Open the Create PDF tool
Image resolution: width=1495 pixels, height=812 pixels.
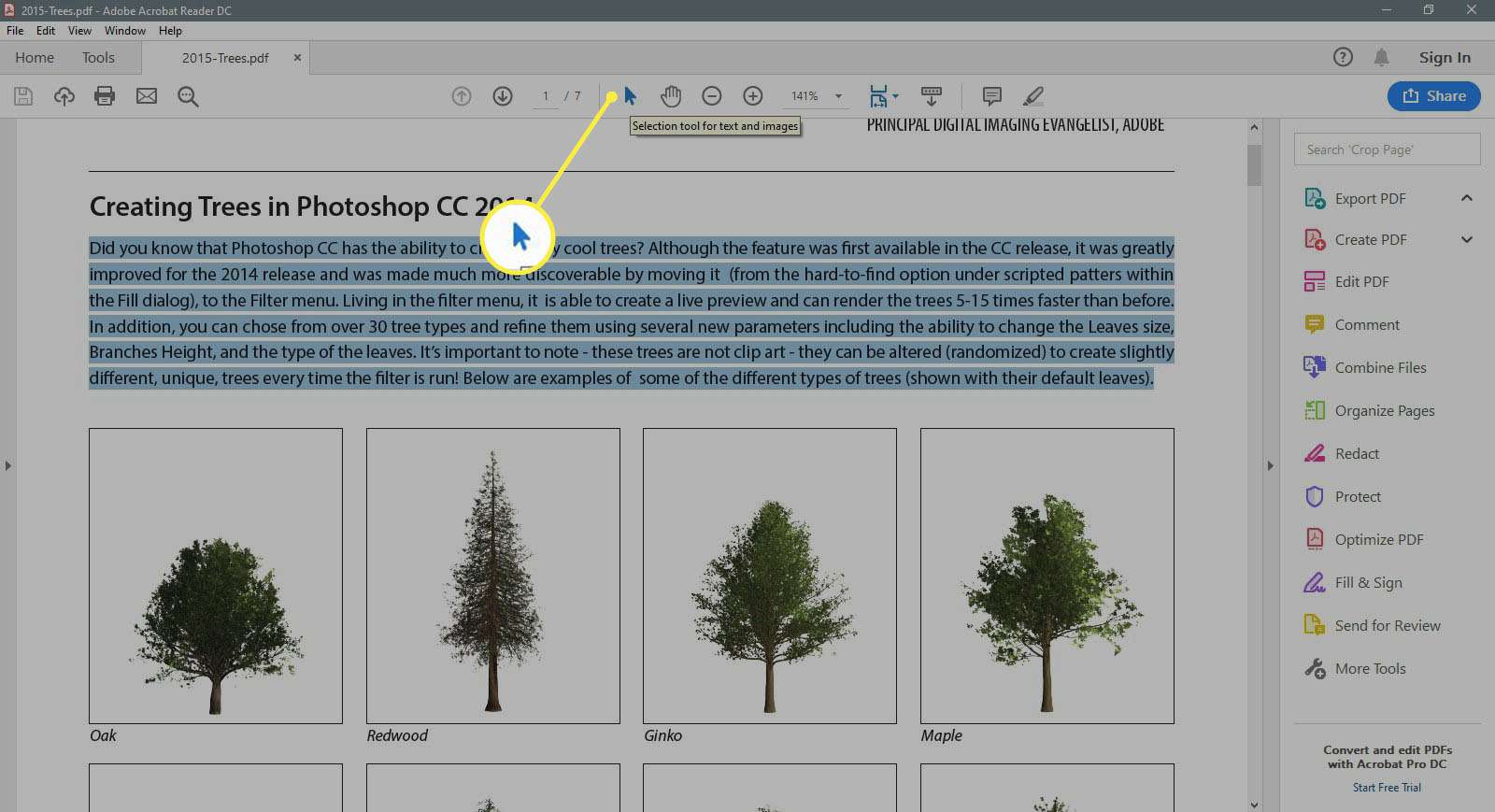(x=1370, y=239)
